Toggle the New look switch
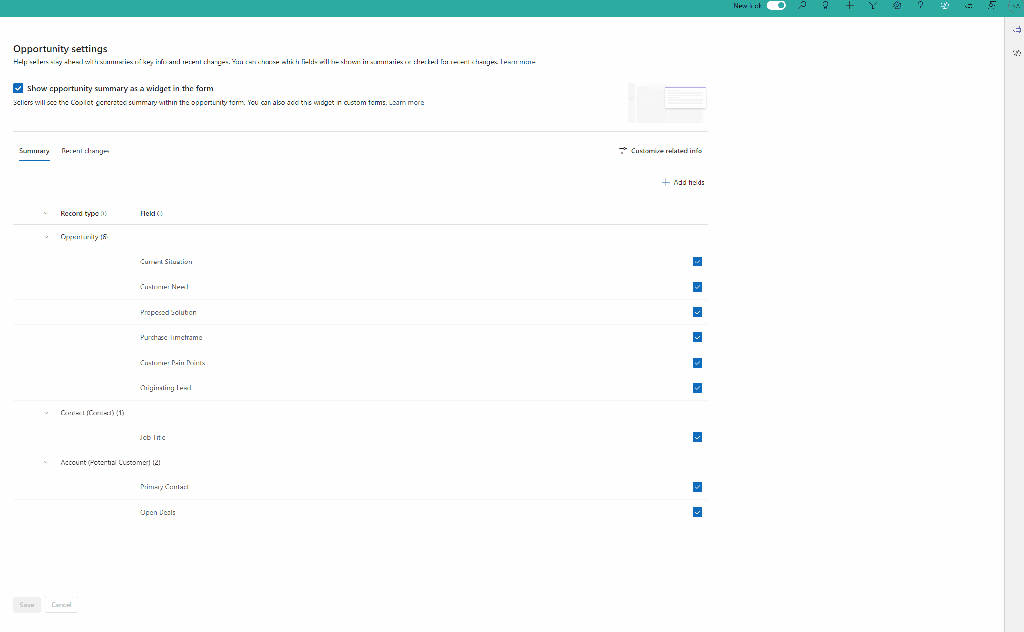Screen dimensions: 1024x632 (777, 6)
